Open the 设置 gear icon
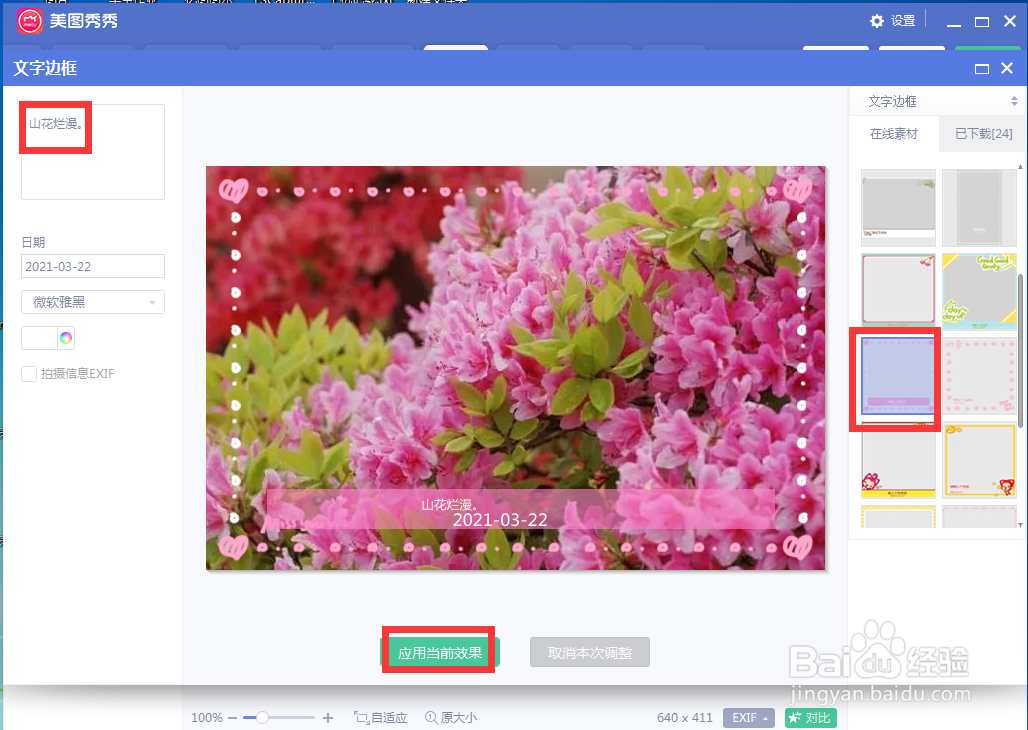This screenshot has width=1028, height=730. [877, 21]
